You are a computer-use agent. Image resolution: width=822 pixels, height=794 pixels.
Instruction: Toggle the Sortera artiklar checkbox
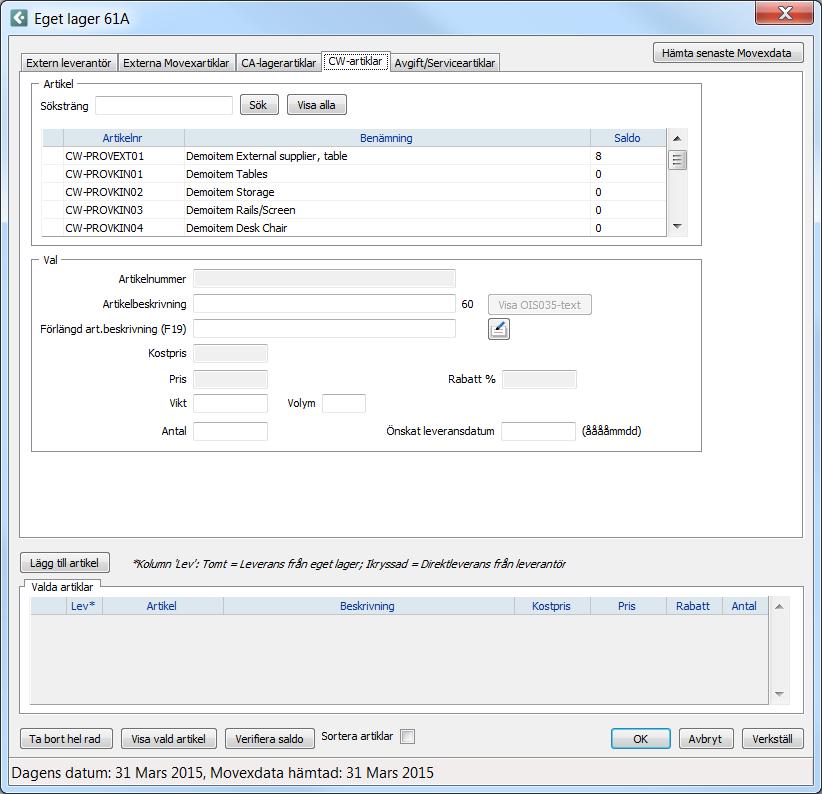407,736
